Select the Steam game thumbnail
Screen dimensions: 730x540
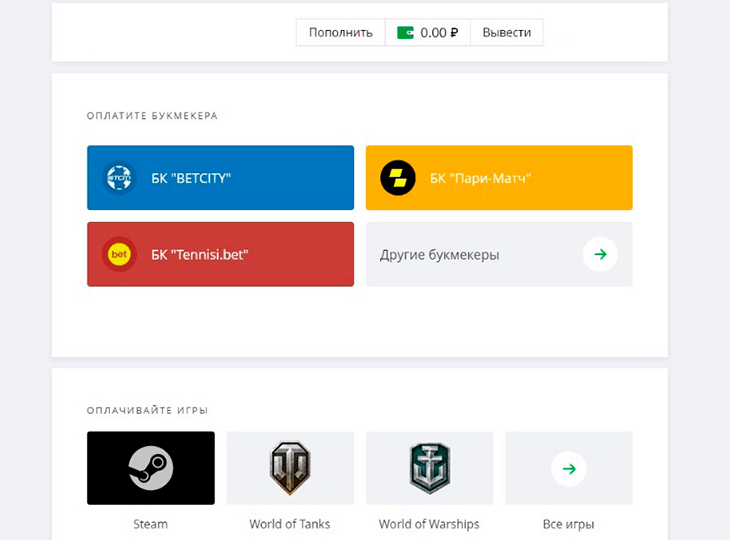point(151,468)
